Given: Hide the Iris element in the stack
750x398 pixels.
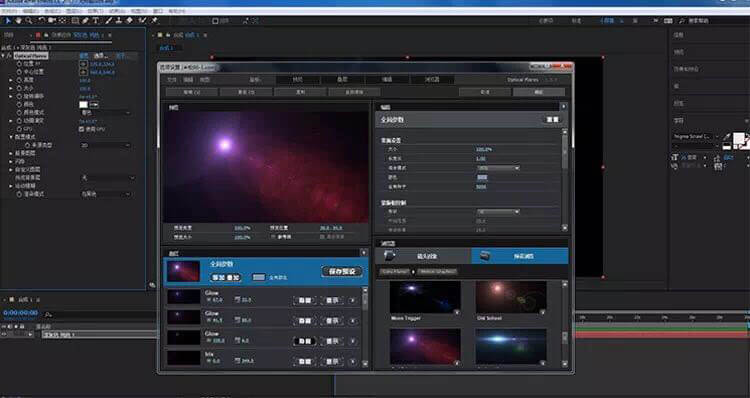Looking at the screenshot, I should (305, 362).
